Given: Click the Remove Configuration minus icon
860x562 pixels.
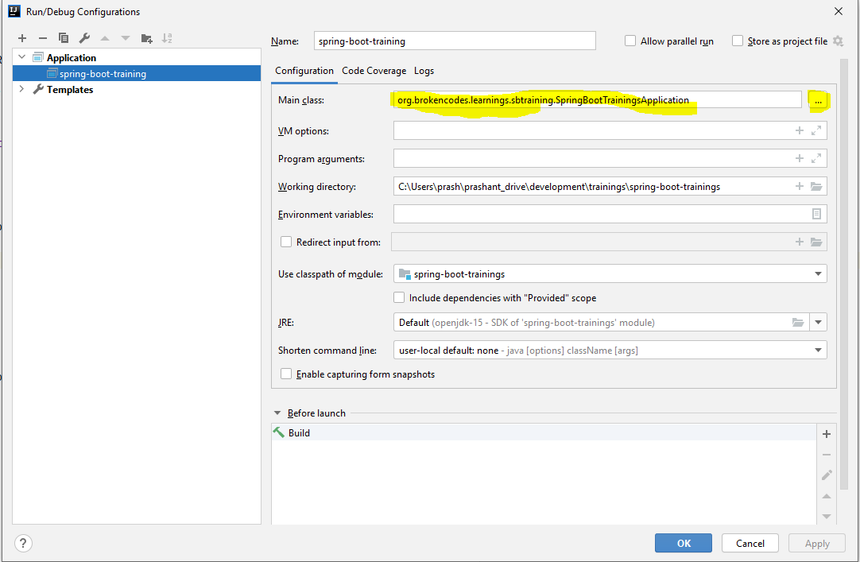Looking at the screenshot, I should point(43,38).
